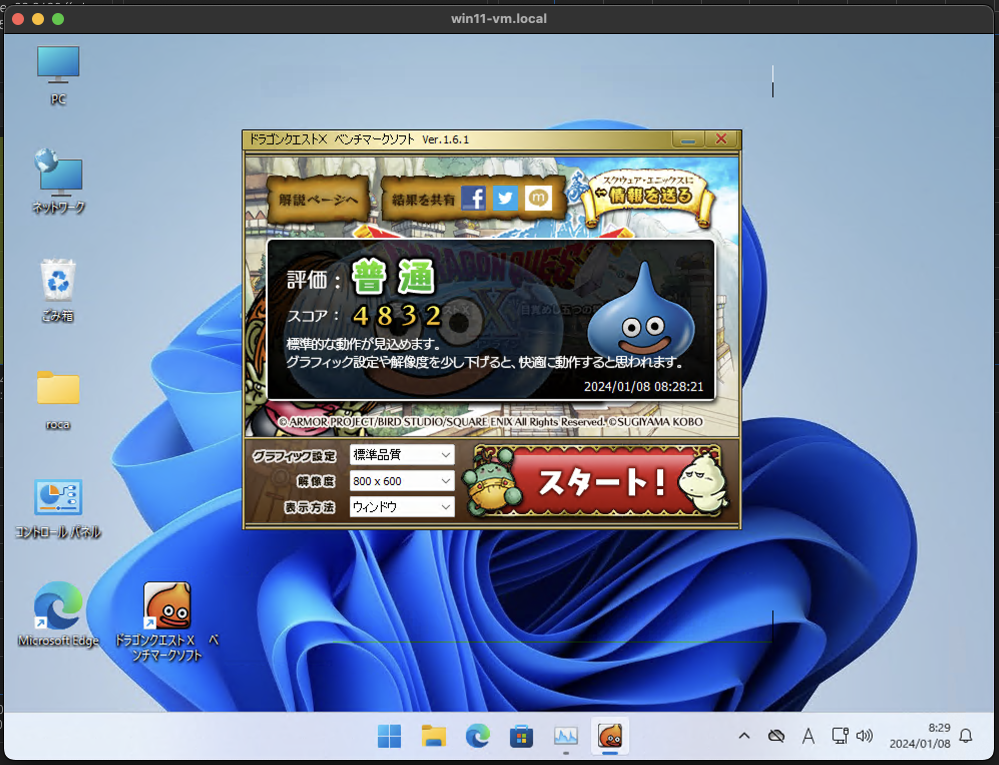This screenshot has height=765, width=999.
Task: Open Microsoft Store from the taskbar
Action: (521, 736)
